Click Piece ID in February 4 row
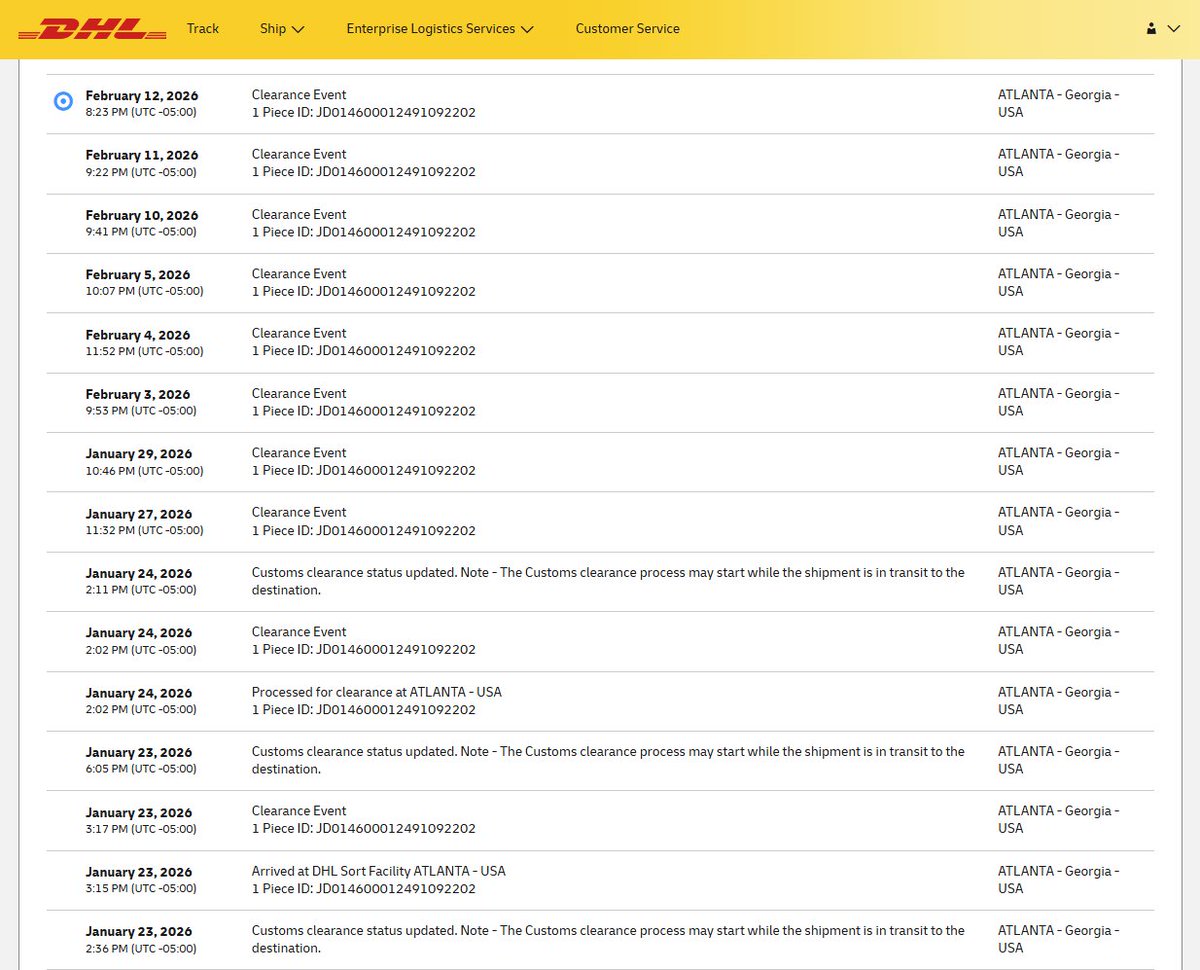The height and width of the screenshot is (970, 1200). (x=364, y=351)
